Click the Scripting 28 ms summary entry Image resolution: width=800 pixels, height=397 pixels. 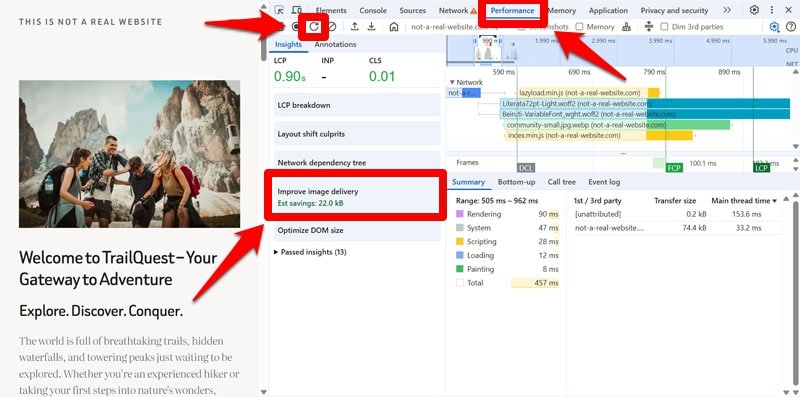507,242
